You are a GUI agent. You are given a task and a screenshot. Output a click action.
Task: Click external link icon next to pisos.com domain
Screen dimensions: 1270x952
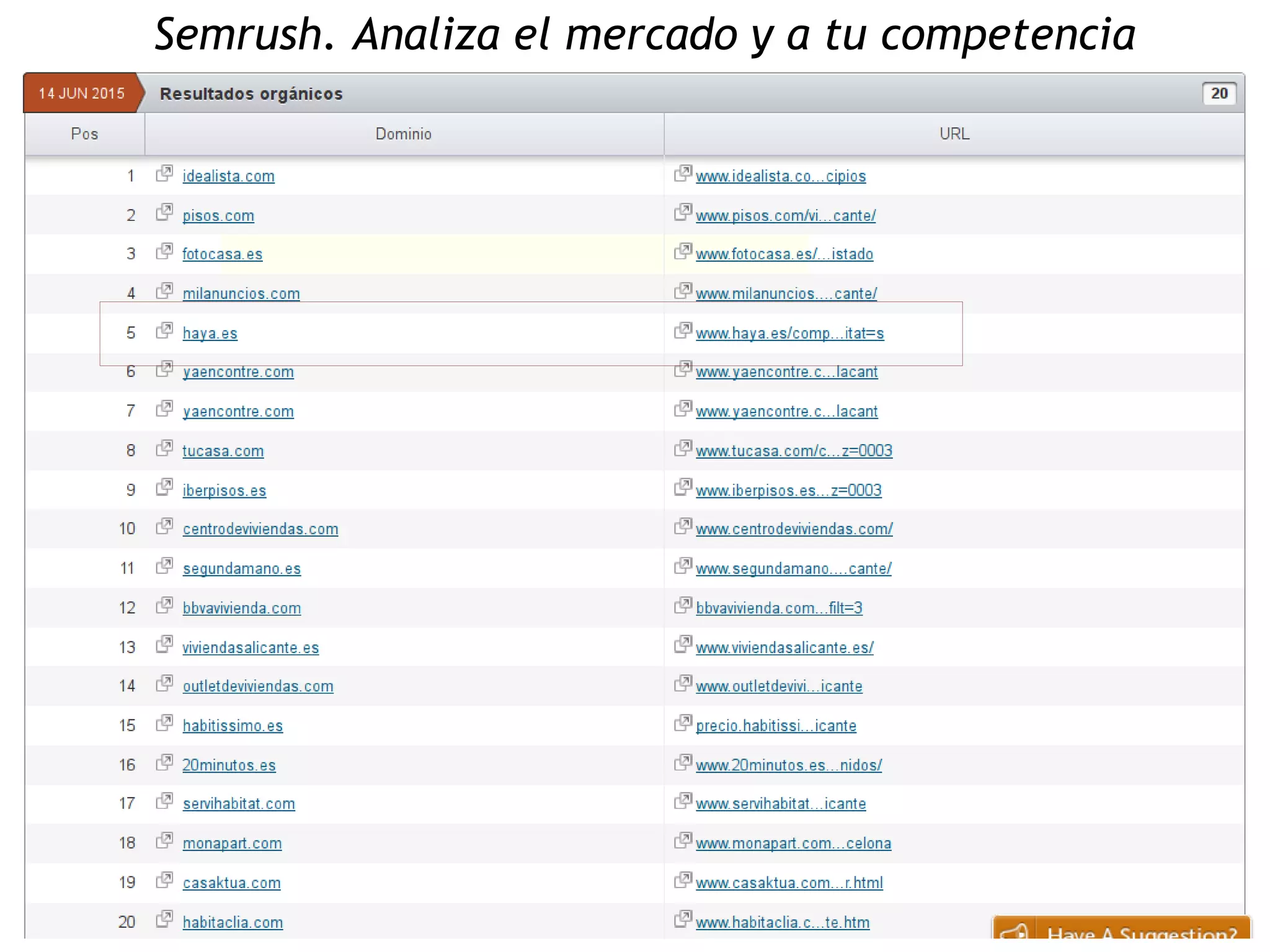tap(164, 213)
